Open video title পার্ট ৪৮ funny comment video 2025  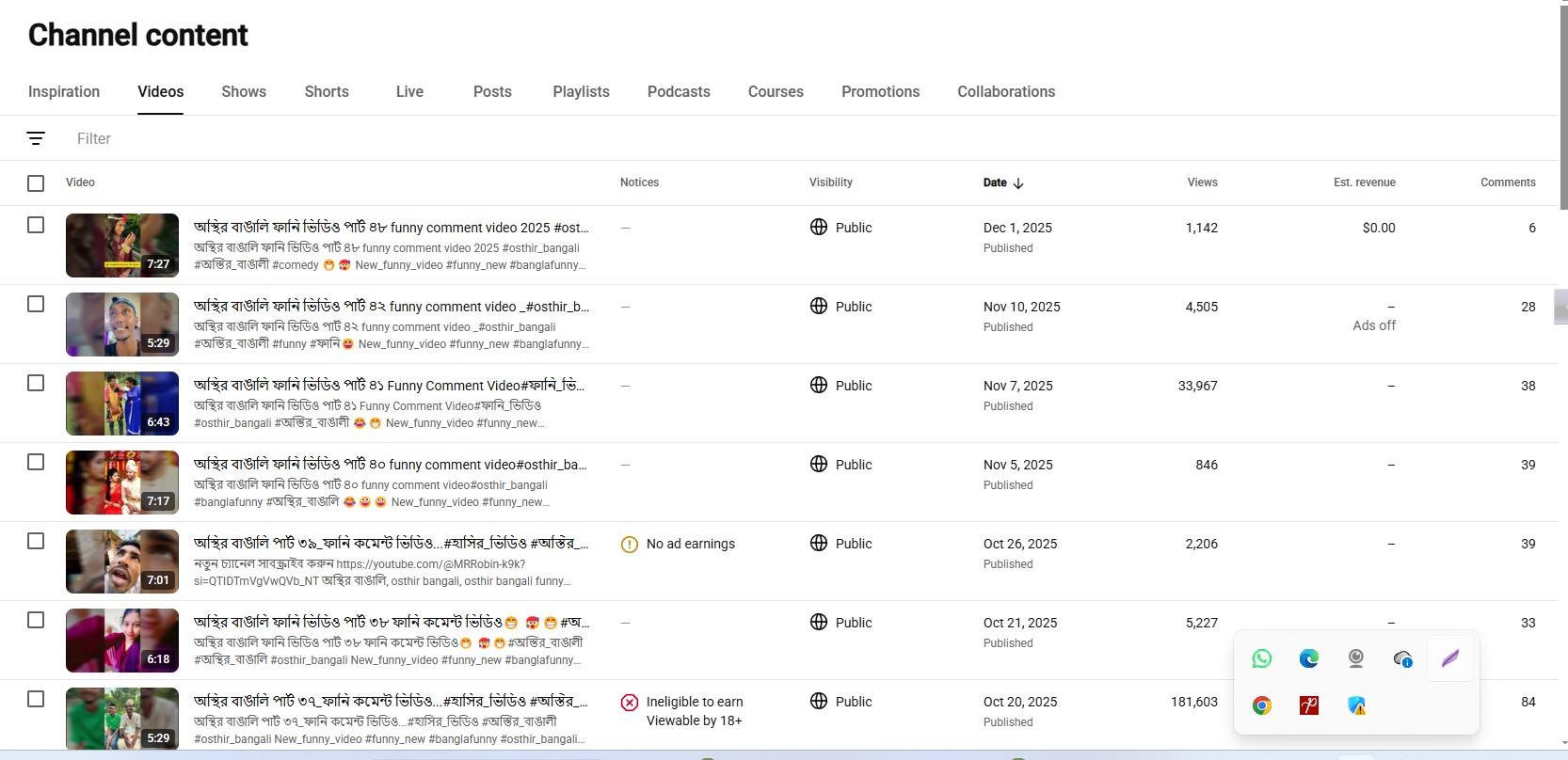[x=391, y=227]
